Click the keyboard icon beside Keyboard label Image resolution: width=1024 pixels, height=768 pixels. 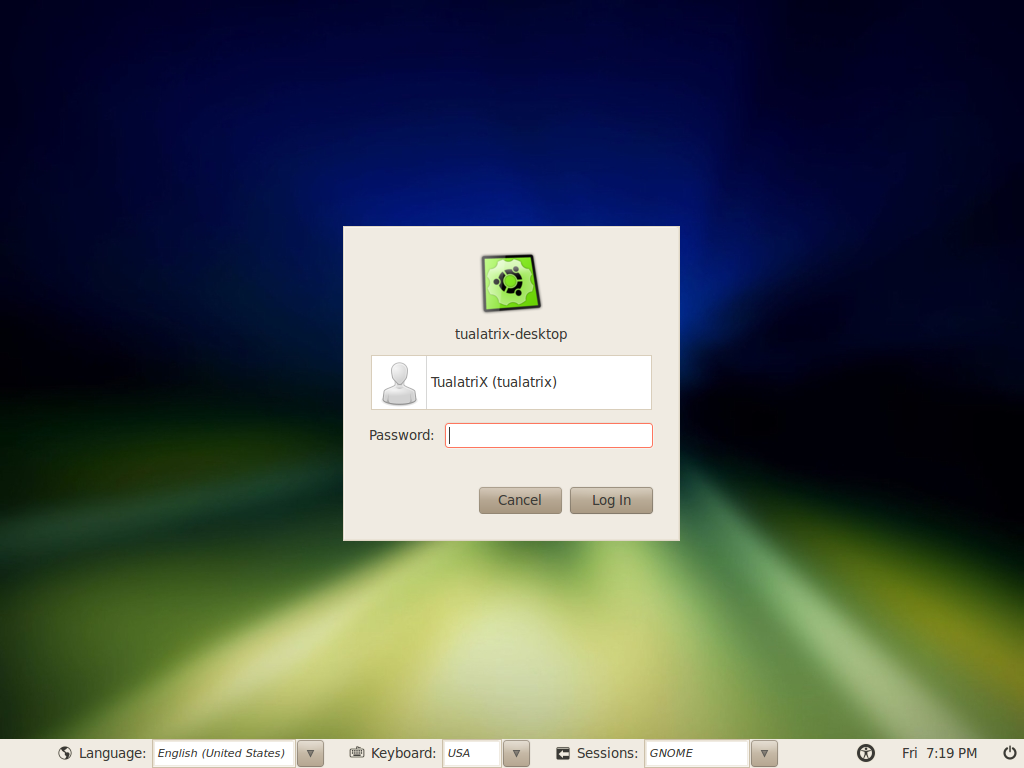coord(357,752)
